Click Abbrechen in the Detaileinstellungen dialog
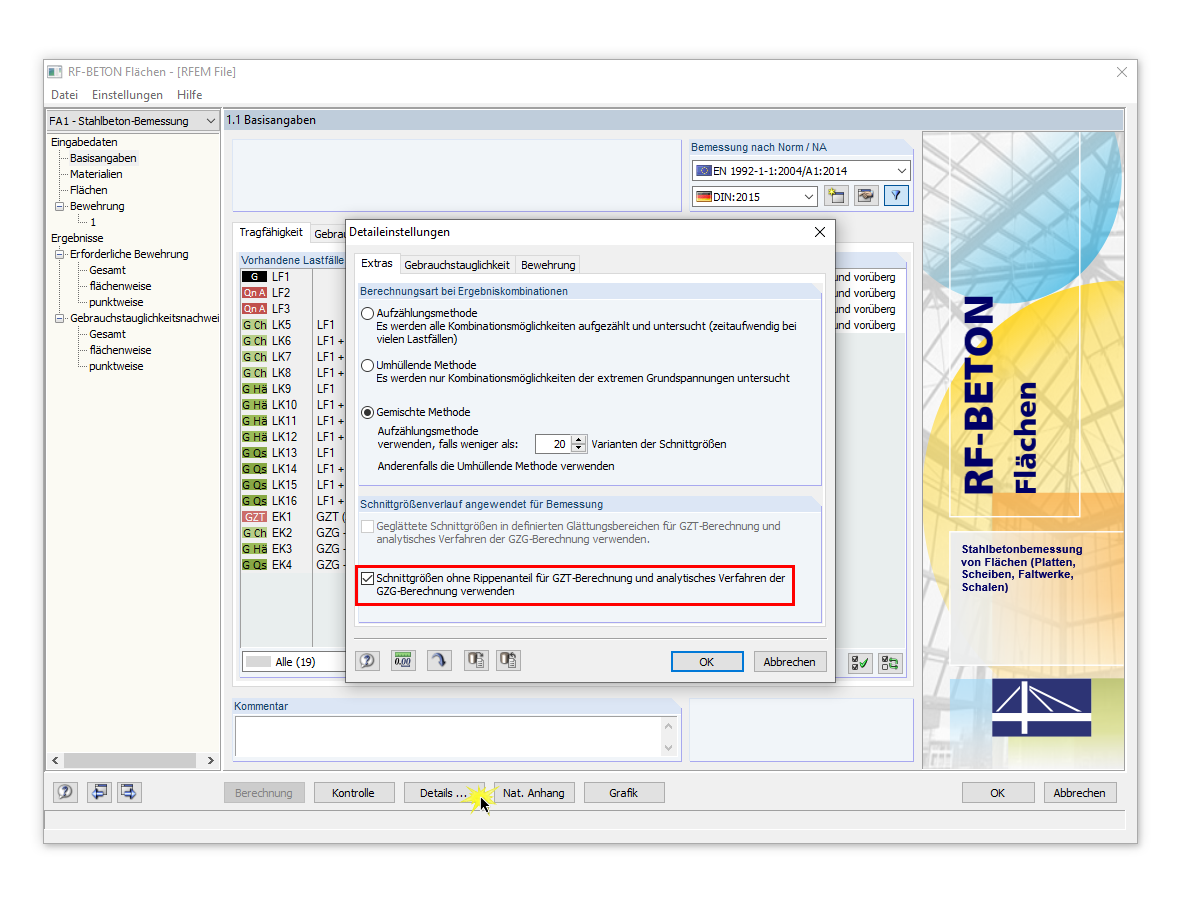 [790, 661]
